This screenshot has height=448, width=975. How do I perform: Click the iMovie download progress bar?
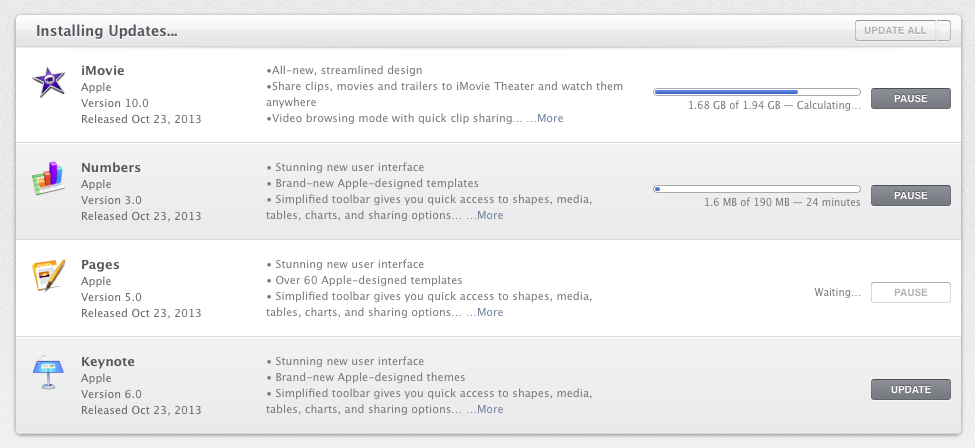click(757, 92)
